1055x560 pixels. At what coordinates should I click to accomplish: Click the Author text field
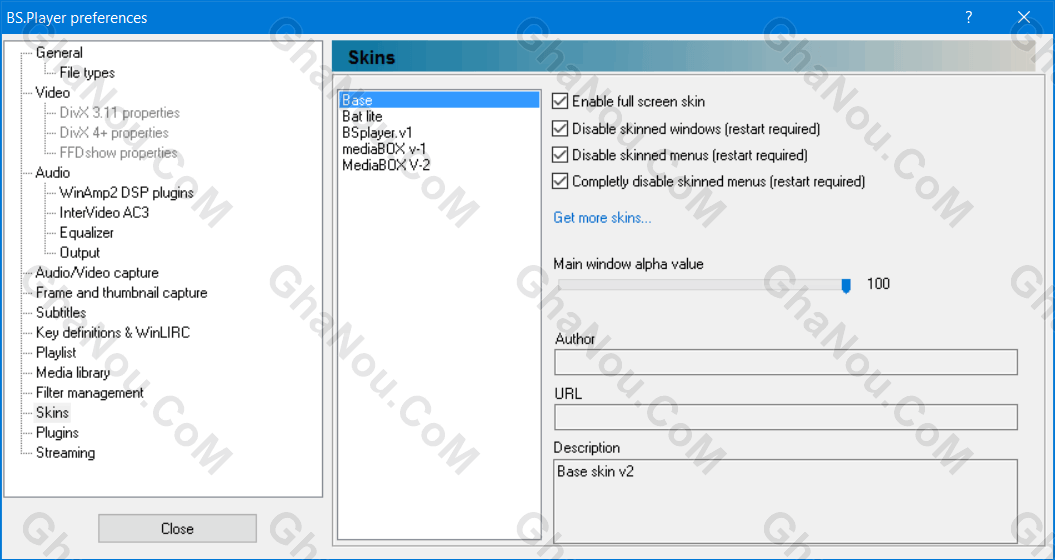click(x=786, y=362)
